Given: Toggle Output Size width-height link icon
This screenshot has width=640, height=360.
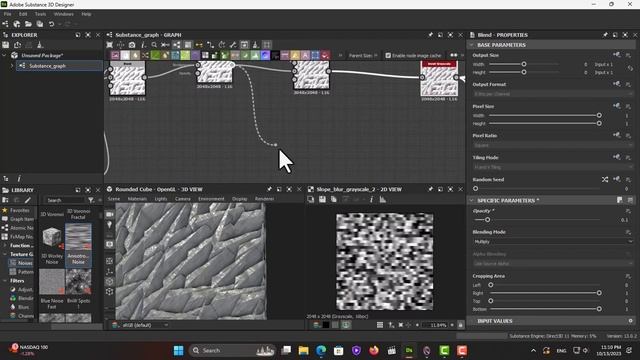Looking at the screenshot, I should tap(630, 68).
